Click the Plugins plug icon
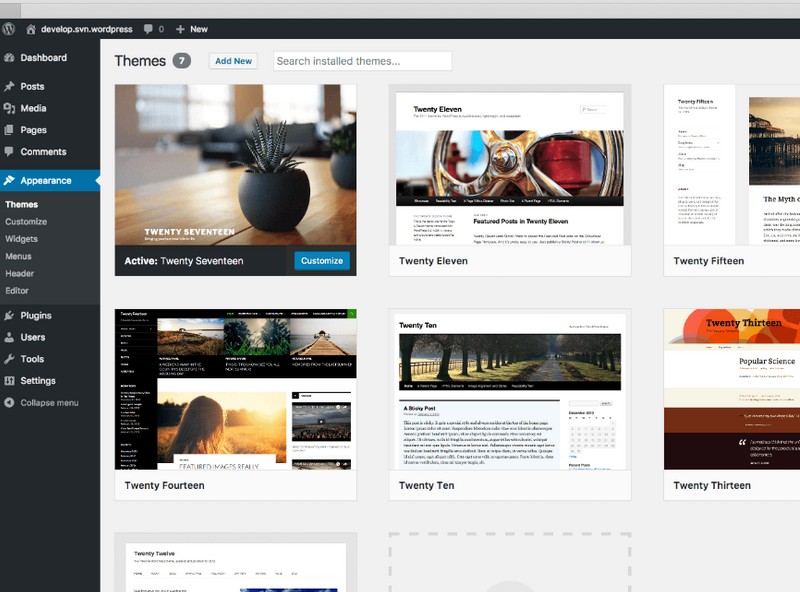Image resolution: width=800 pixels, height=592 pixels. 9,315
